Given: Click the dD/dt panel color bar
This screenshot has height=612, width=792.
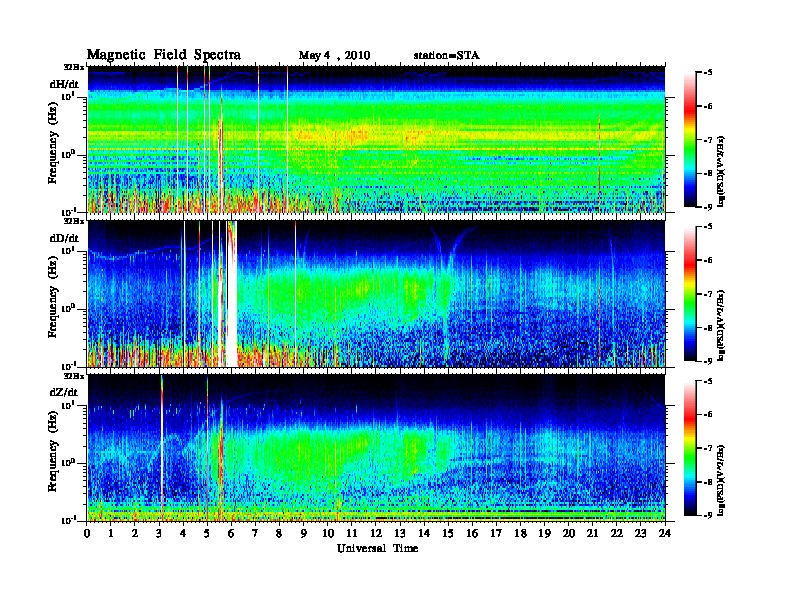Looking at the screenshot, I should (x=690, y=294).
